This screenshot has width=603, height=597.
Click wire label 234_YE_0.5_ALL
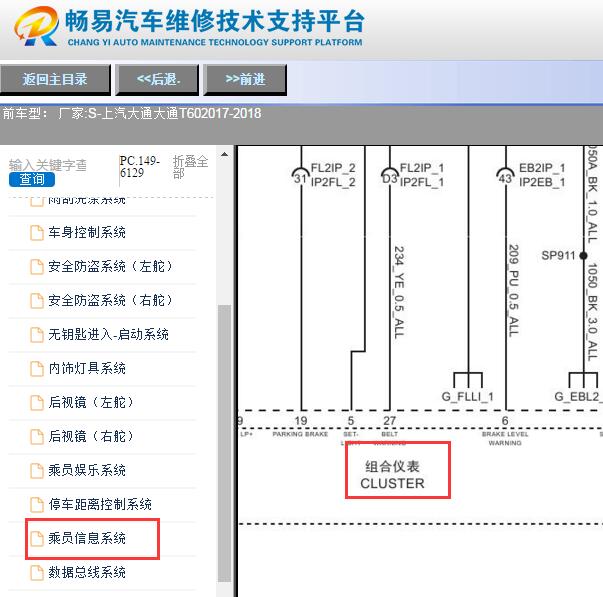click(399, 292)
